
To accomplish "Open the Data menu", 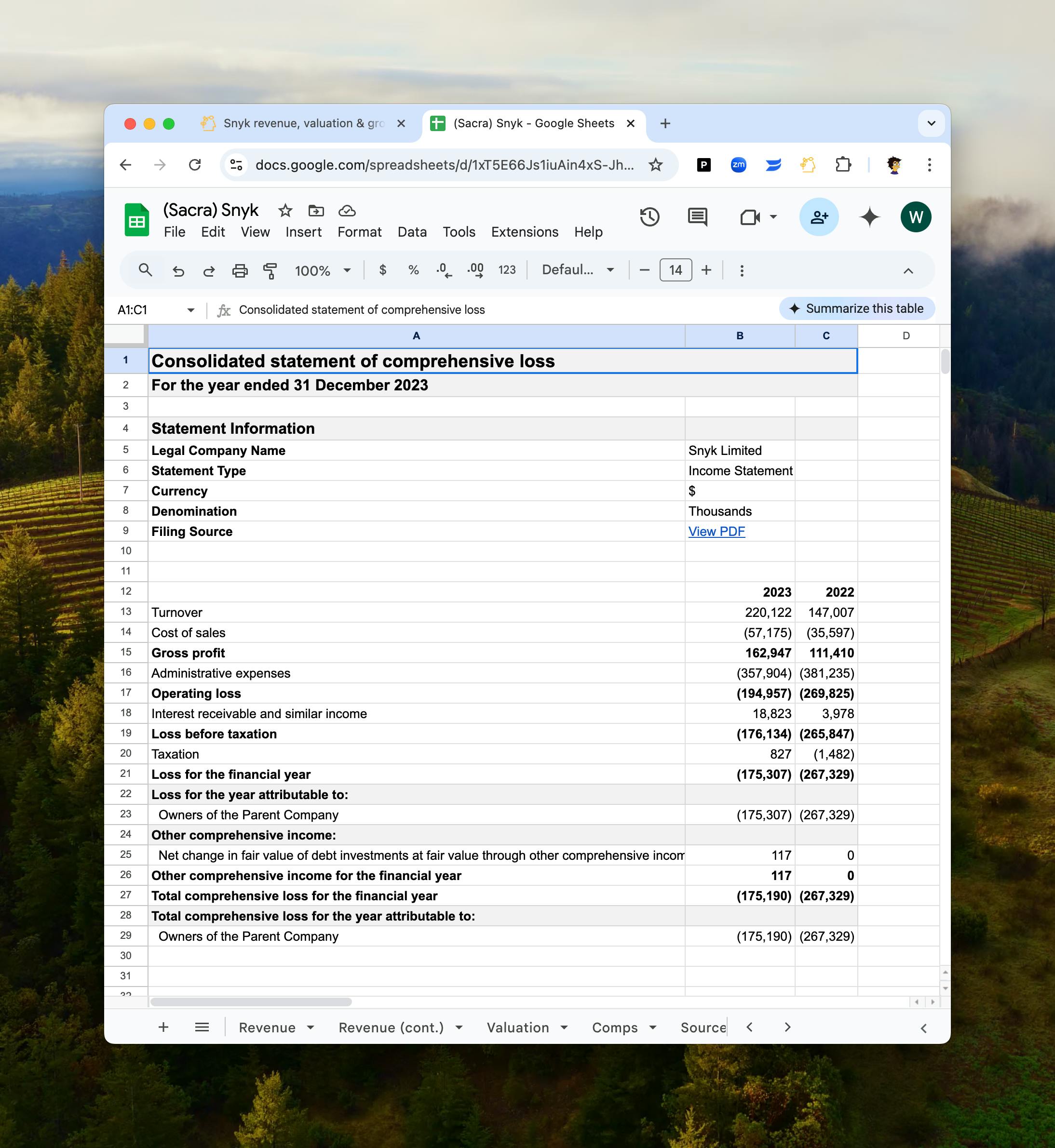I will [412, 232].
